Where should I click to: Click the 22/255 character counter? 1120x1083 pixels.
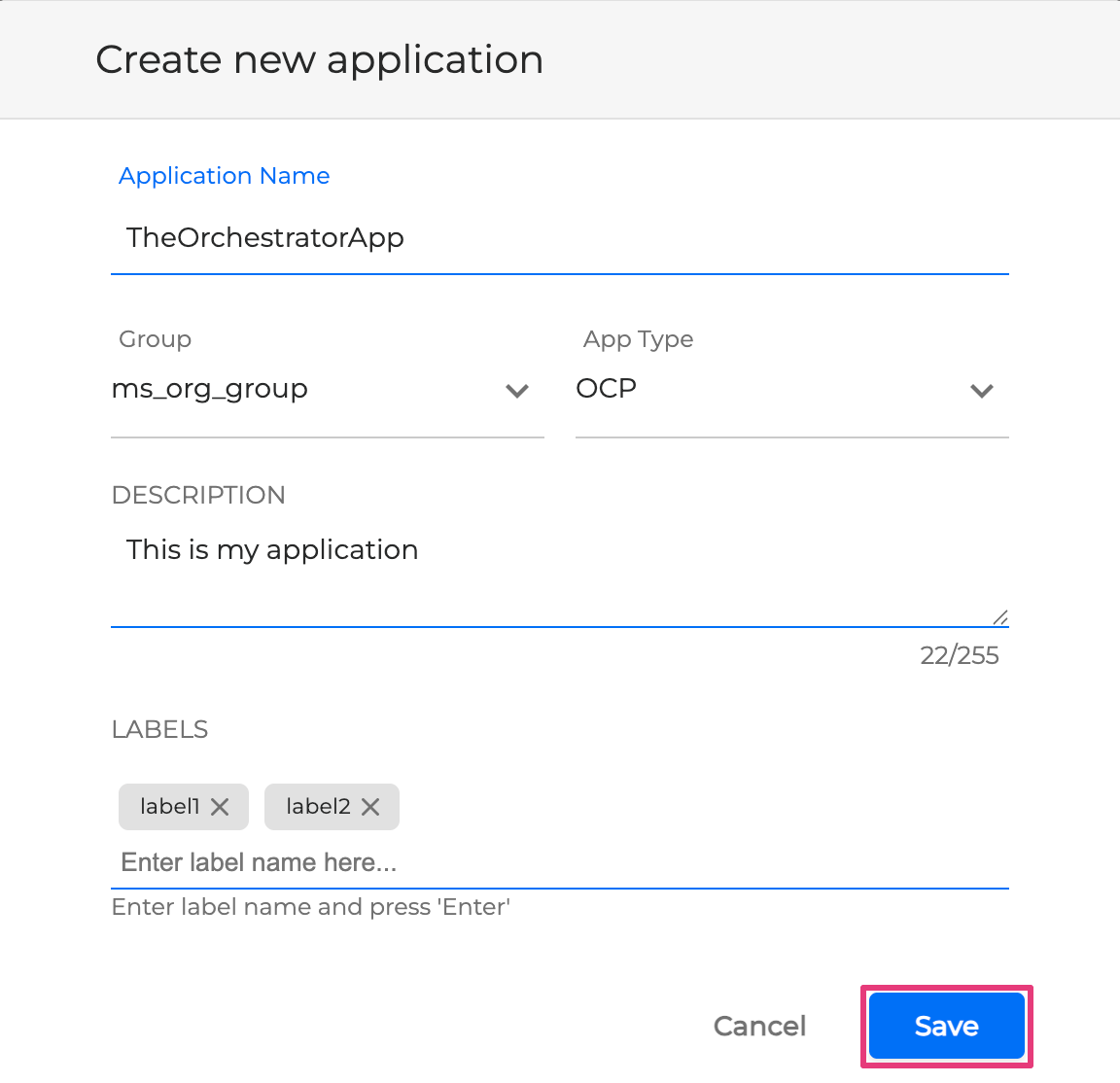coord(960,655)
